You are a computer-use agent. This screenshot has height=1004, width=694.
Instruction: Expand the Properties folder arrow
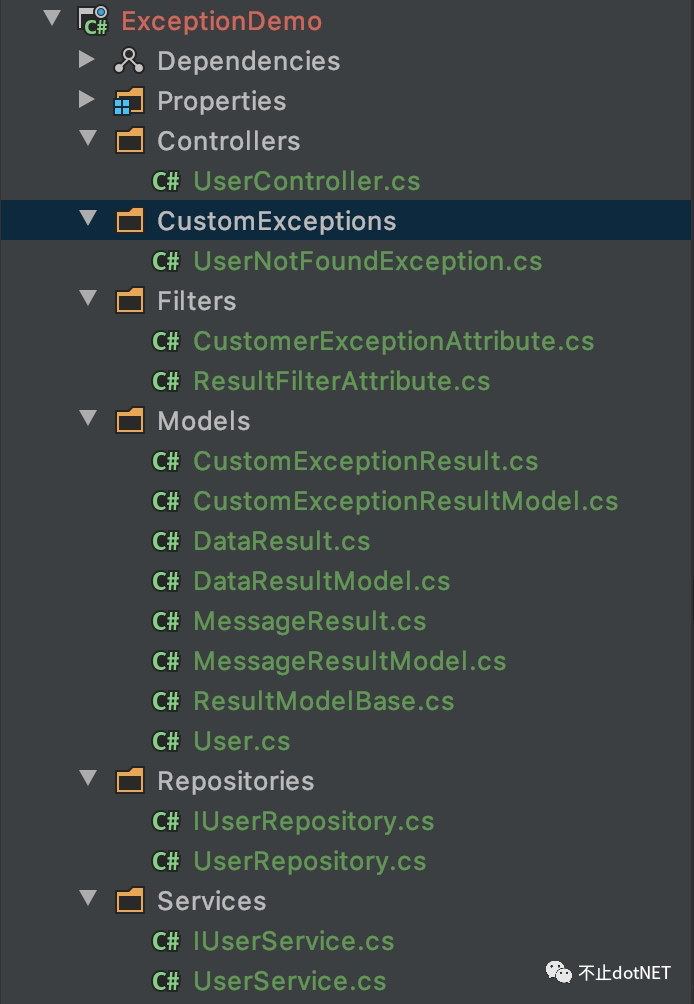point(88,101)
